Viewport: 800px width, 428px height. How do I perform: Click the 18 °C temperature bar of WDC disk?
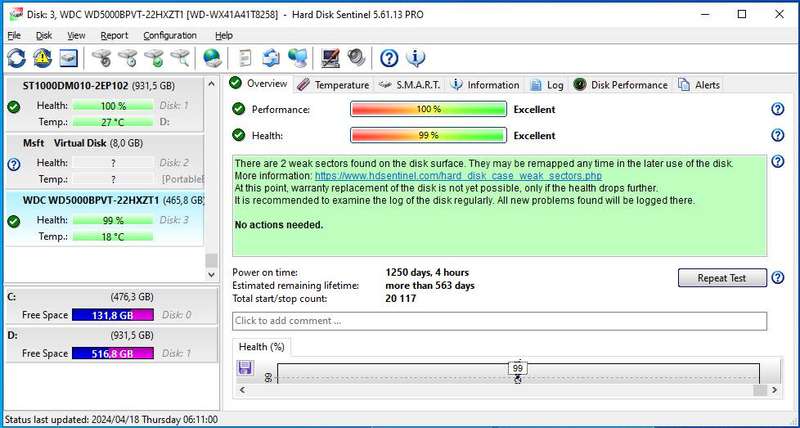(113, 237)
